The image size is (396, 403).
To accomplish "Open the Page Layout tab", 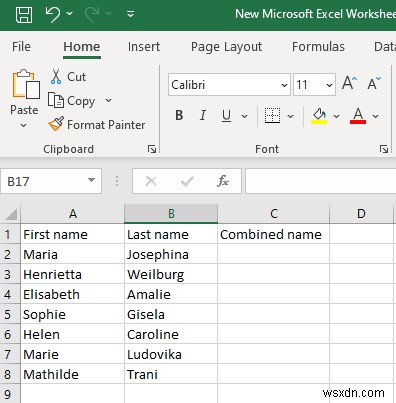I will point(226,47).
